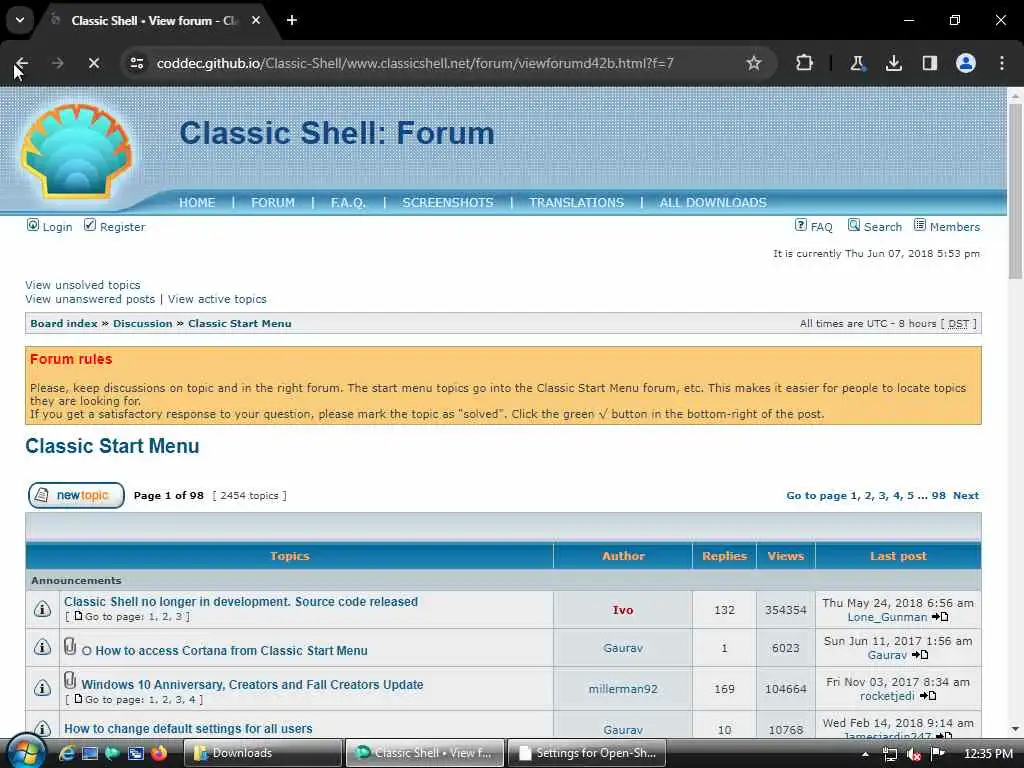The height and width of the screenshot is (768, 1024).
Task: Open the browser extensions puzzle icon
Action: [x=805, y=63]
